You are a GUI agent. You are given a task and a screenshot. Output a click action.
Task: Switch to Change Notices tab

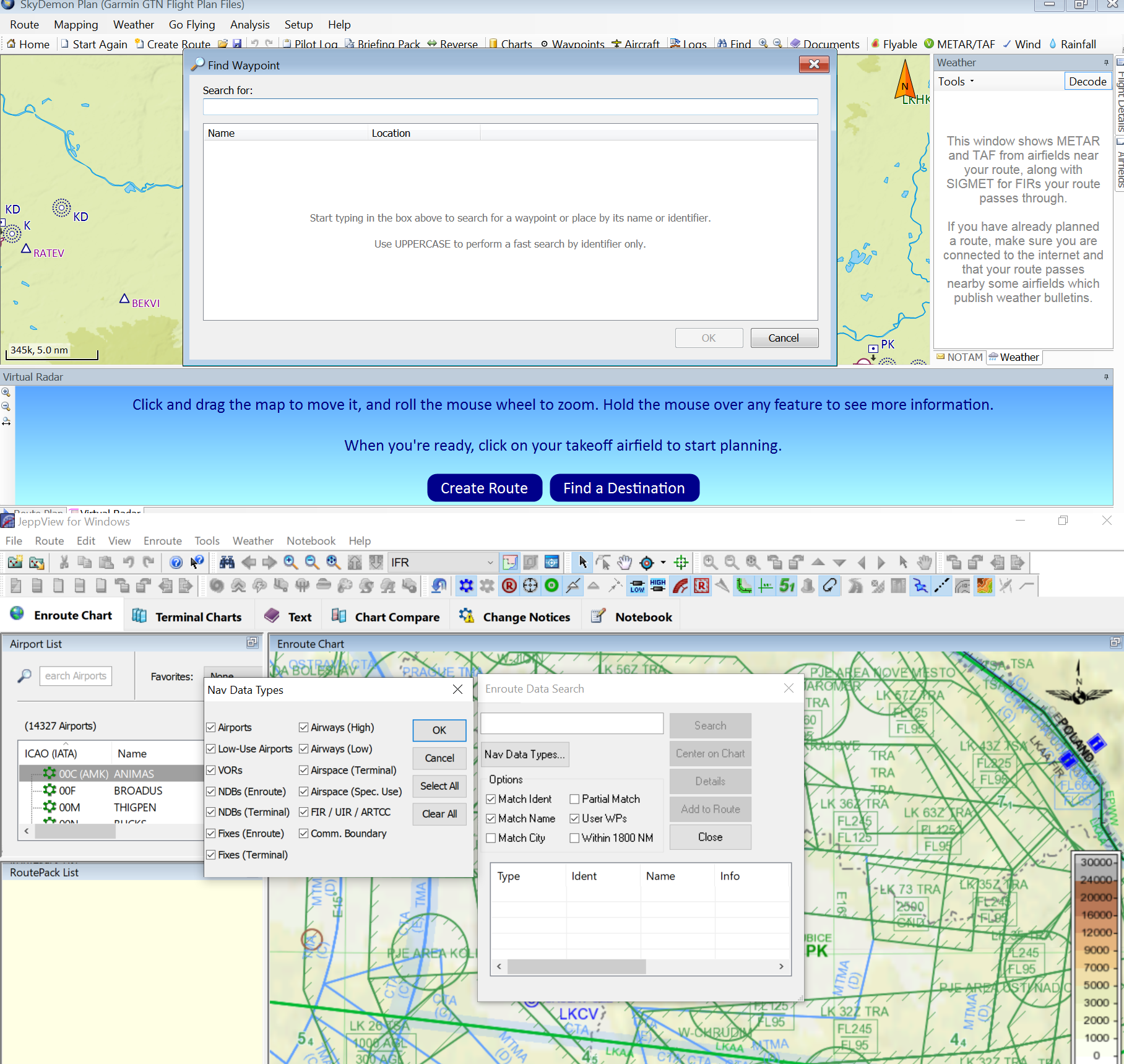point(515,616)
